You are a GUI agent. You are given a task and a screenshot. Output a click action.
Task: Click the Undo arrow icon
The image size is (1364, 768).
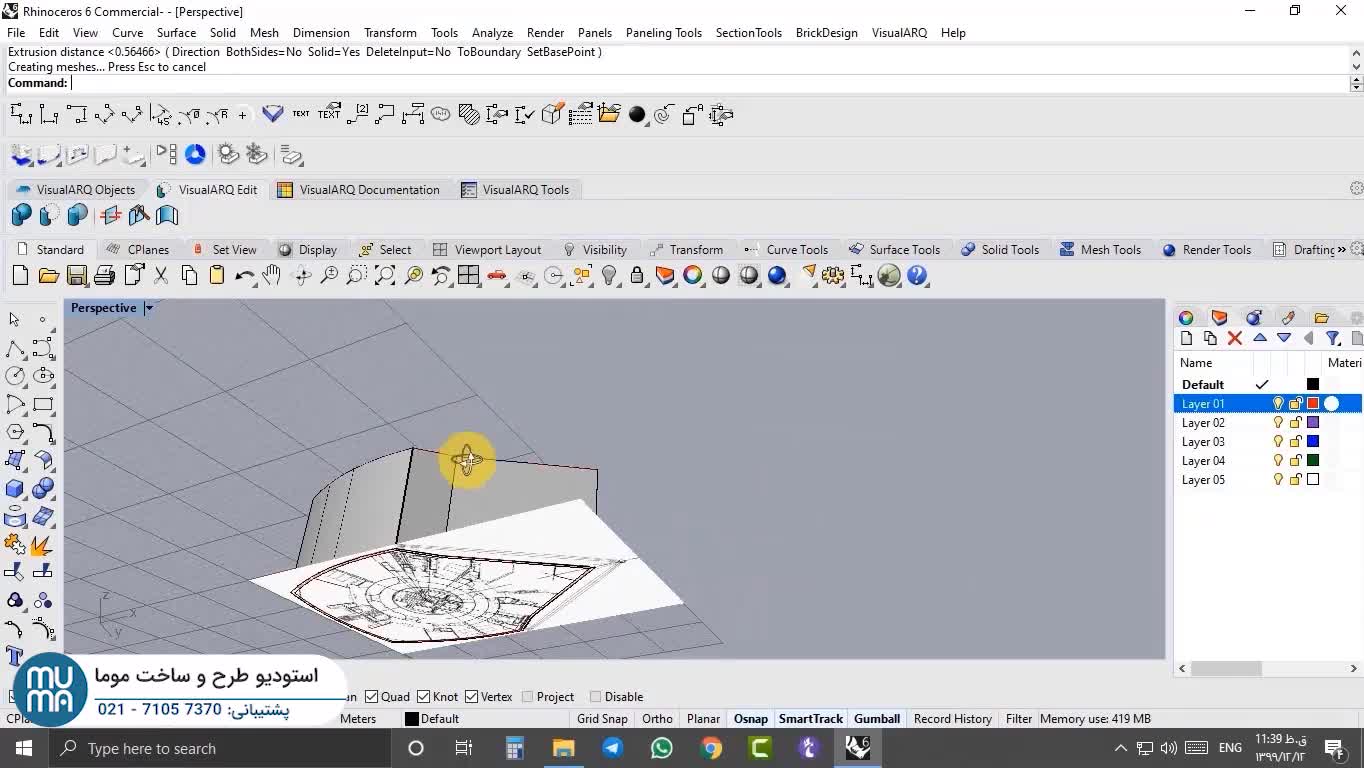point(244,276)
